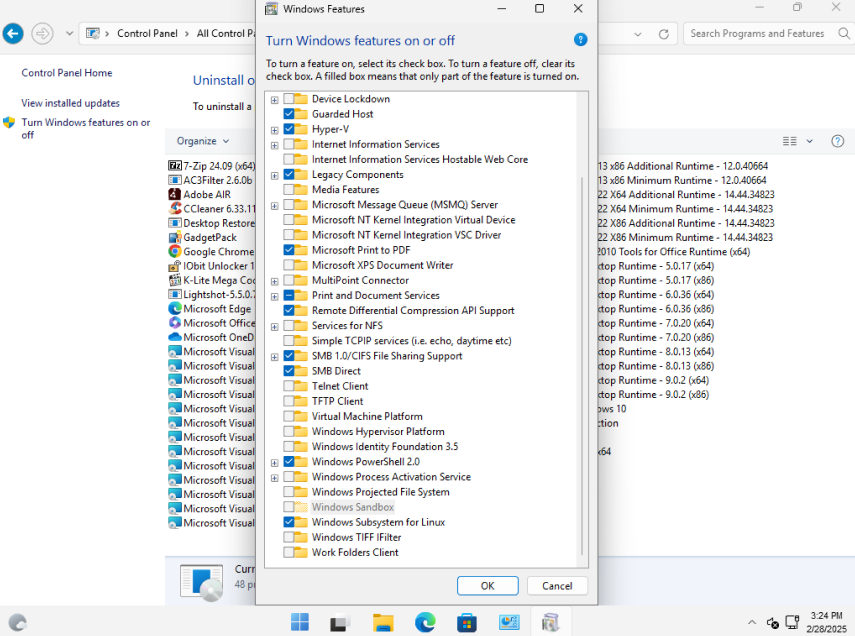Enable the Media Features checkbox
855x636 pixels.
coord(289,189)
